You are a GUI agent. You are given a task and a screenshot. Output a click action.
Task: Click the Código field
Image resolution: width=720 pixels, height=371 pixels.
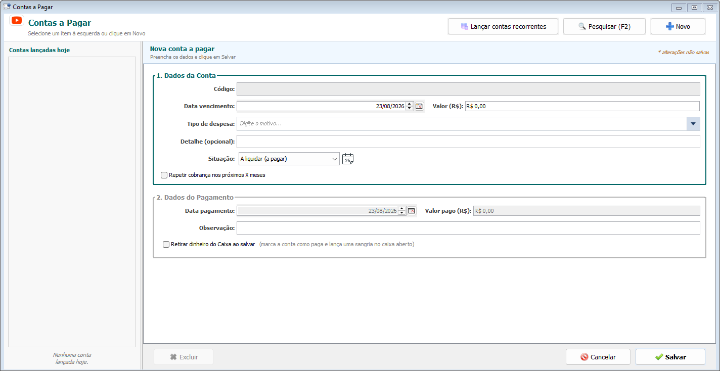468,88
